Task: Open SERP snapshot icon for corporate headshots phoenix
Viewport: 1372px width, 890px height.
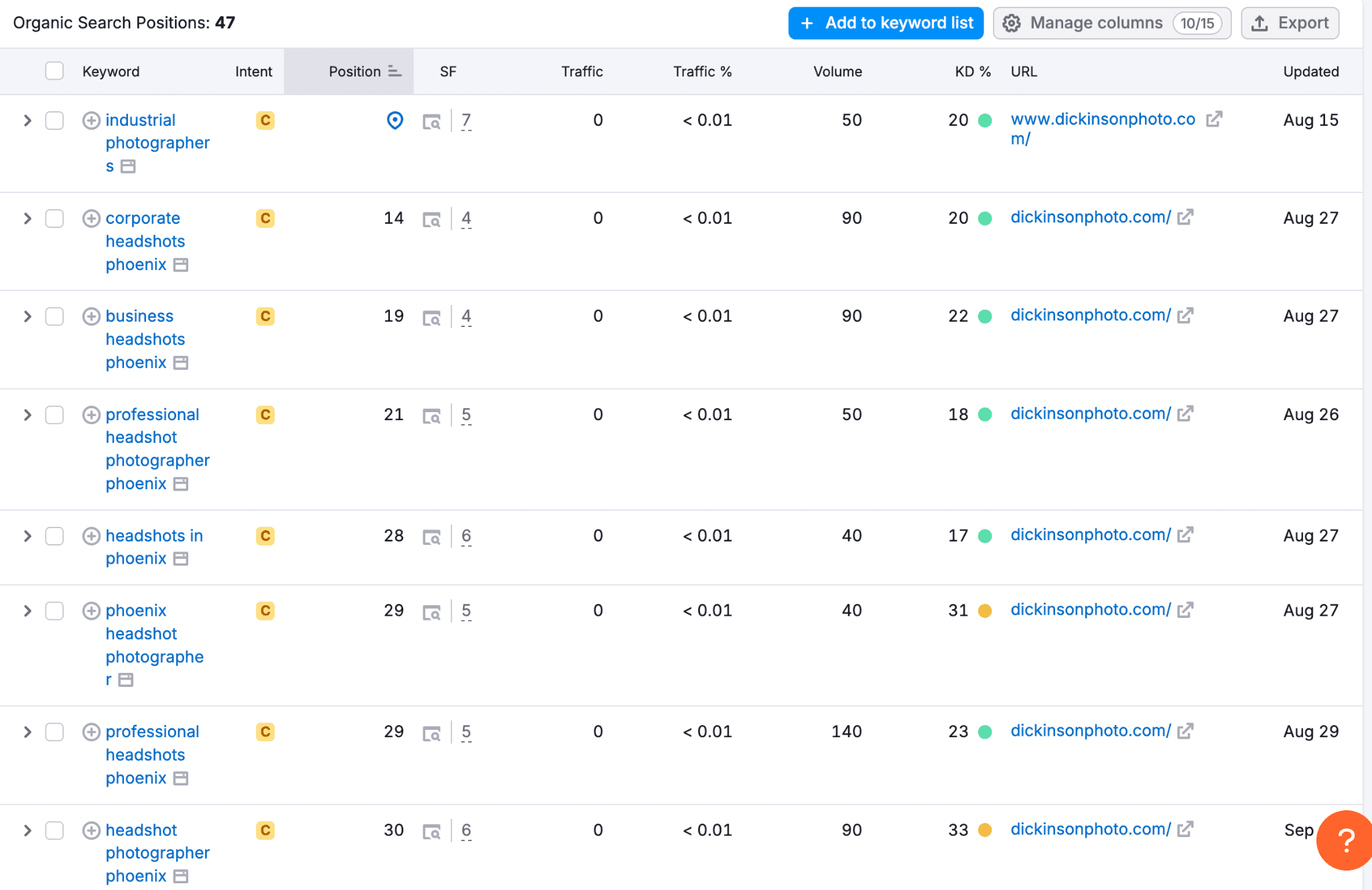Action: click(433, 218)
